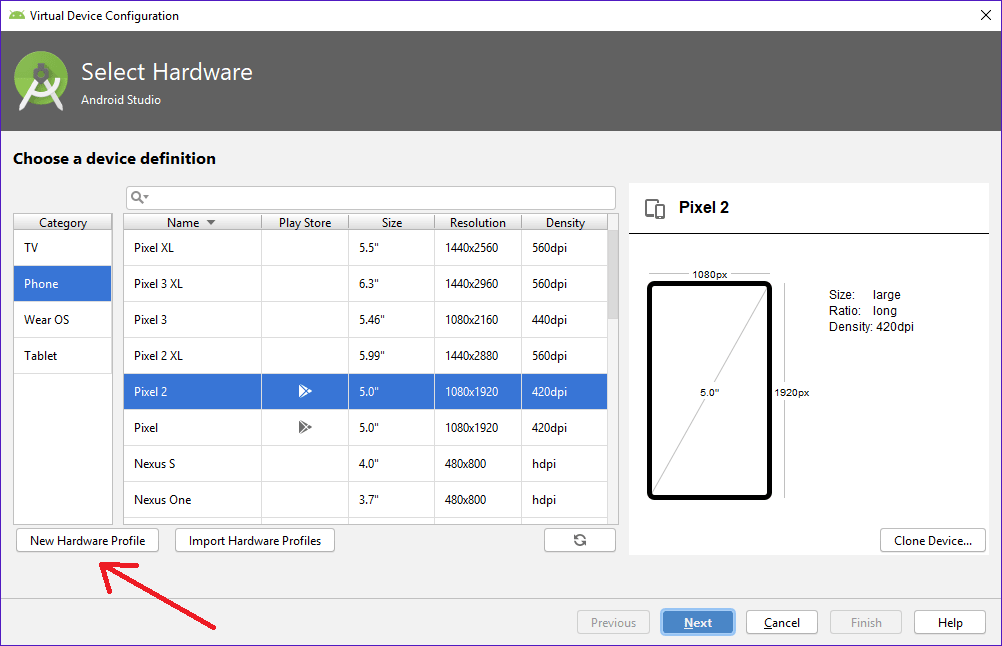Click the Play Store icon in Pixel 2 row
Image resolution: width=1002 pixels, height=646 pixels.
click(305, 391)
